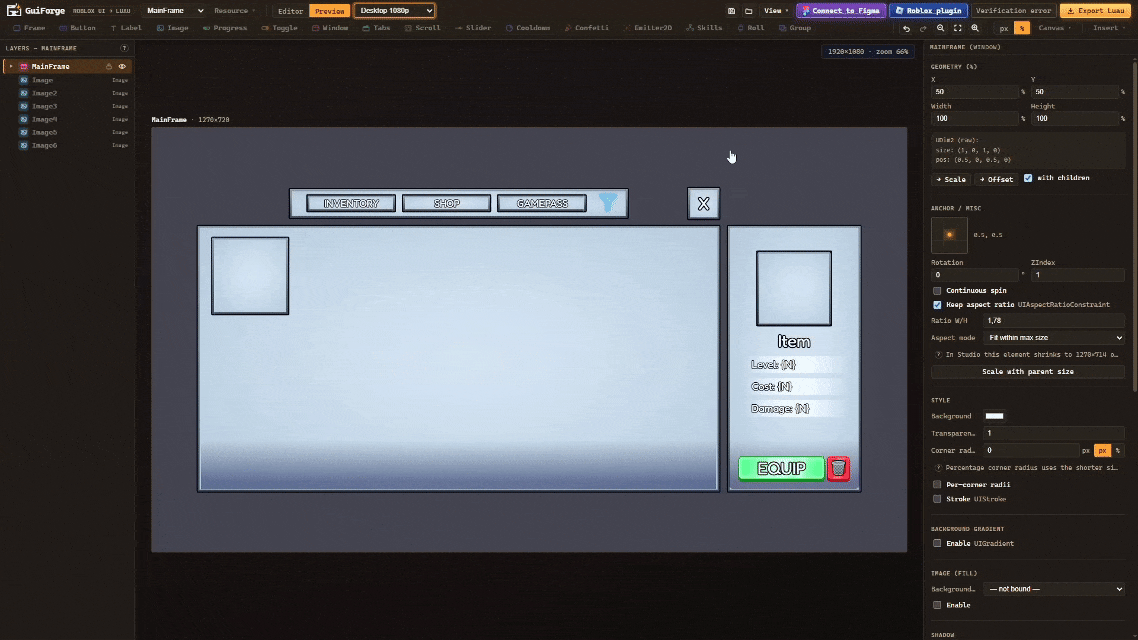
Task: Add a Frame element from the toolbar
Action: click(x=29, y=28)
